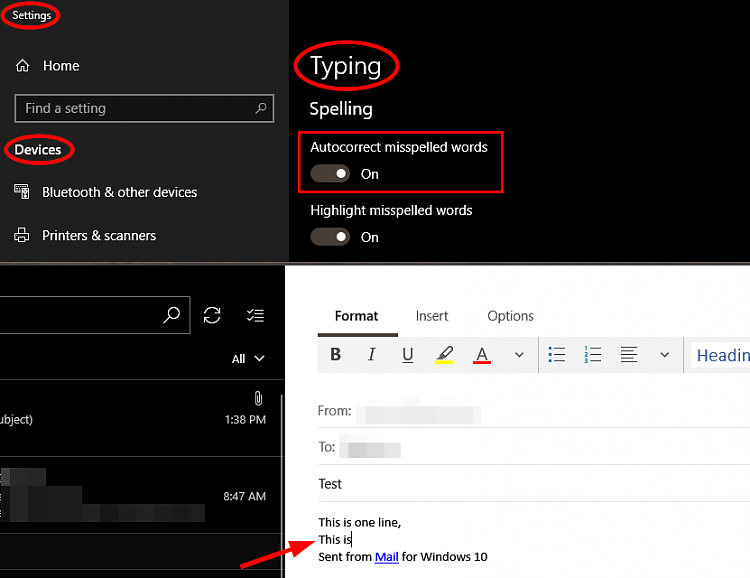Image resolution: width=750 pixels, height=578 pixels.
Task: Click the Devices heading in sidebar
Action: 38,150
